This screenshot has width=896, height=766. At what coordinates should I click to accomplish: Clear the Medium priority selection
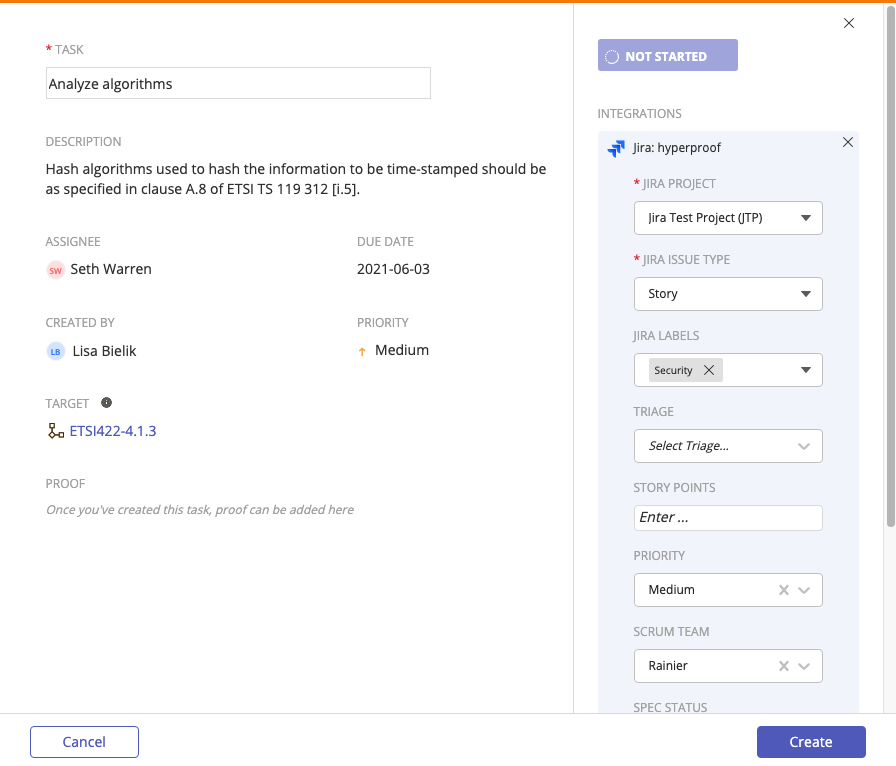coord(783,590)
